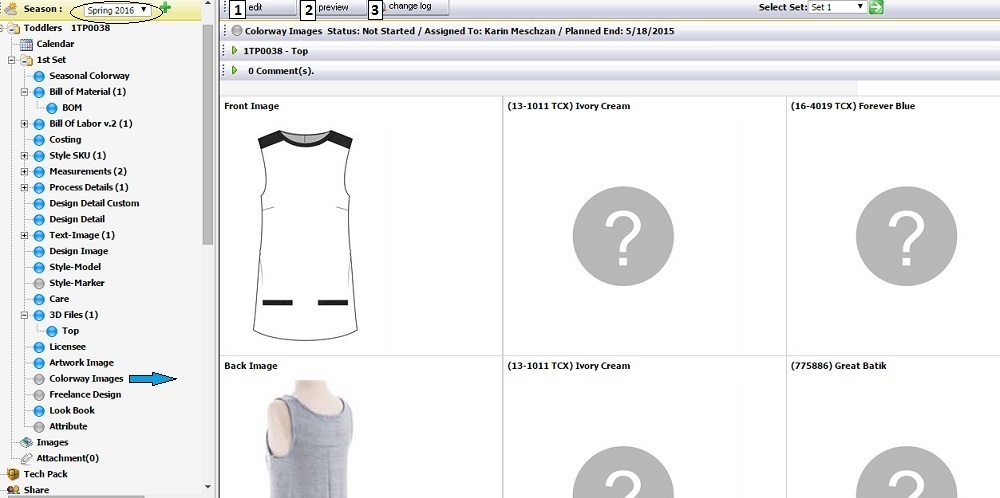
Task: Open Design Detail Custom
Action: point(94,203)
